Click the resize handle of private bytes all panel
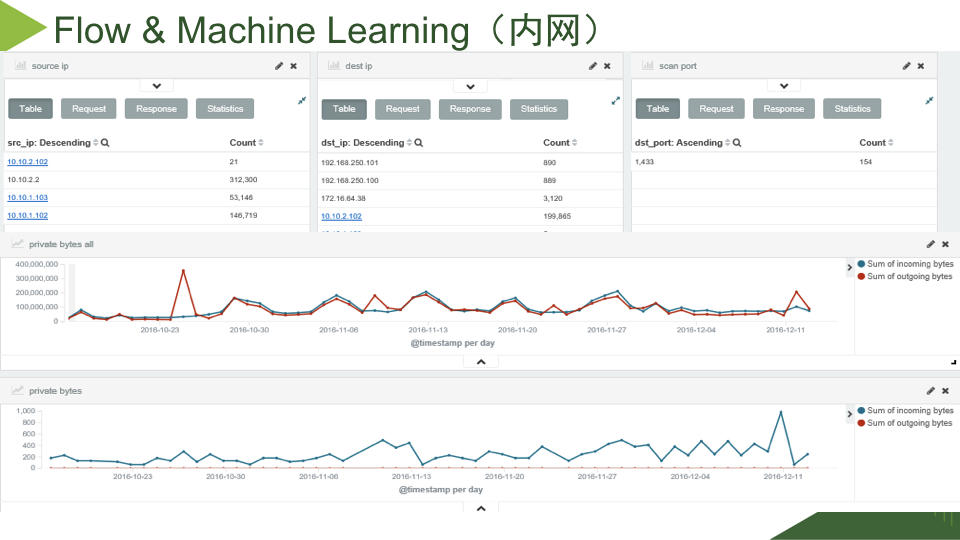 pyautogui.click(x=953, y=362)
